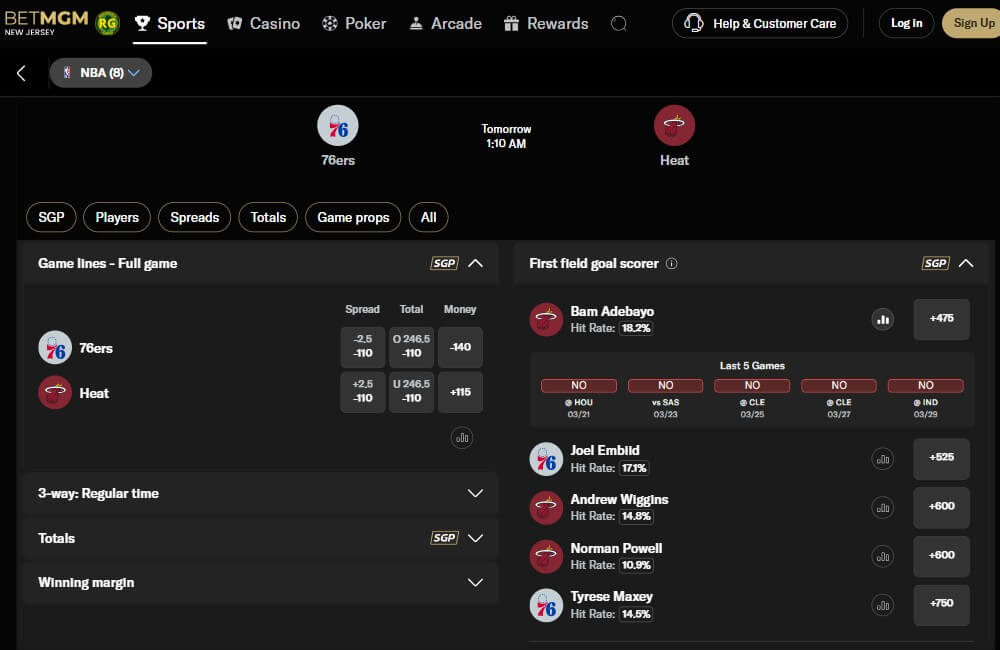Open the NBA (8) dropdown
This screenshot has width=1000, height=650.
[x=100, y=72]
